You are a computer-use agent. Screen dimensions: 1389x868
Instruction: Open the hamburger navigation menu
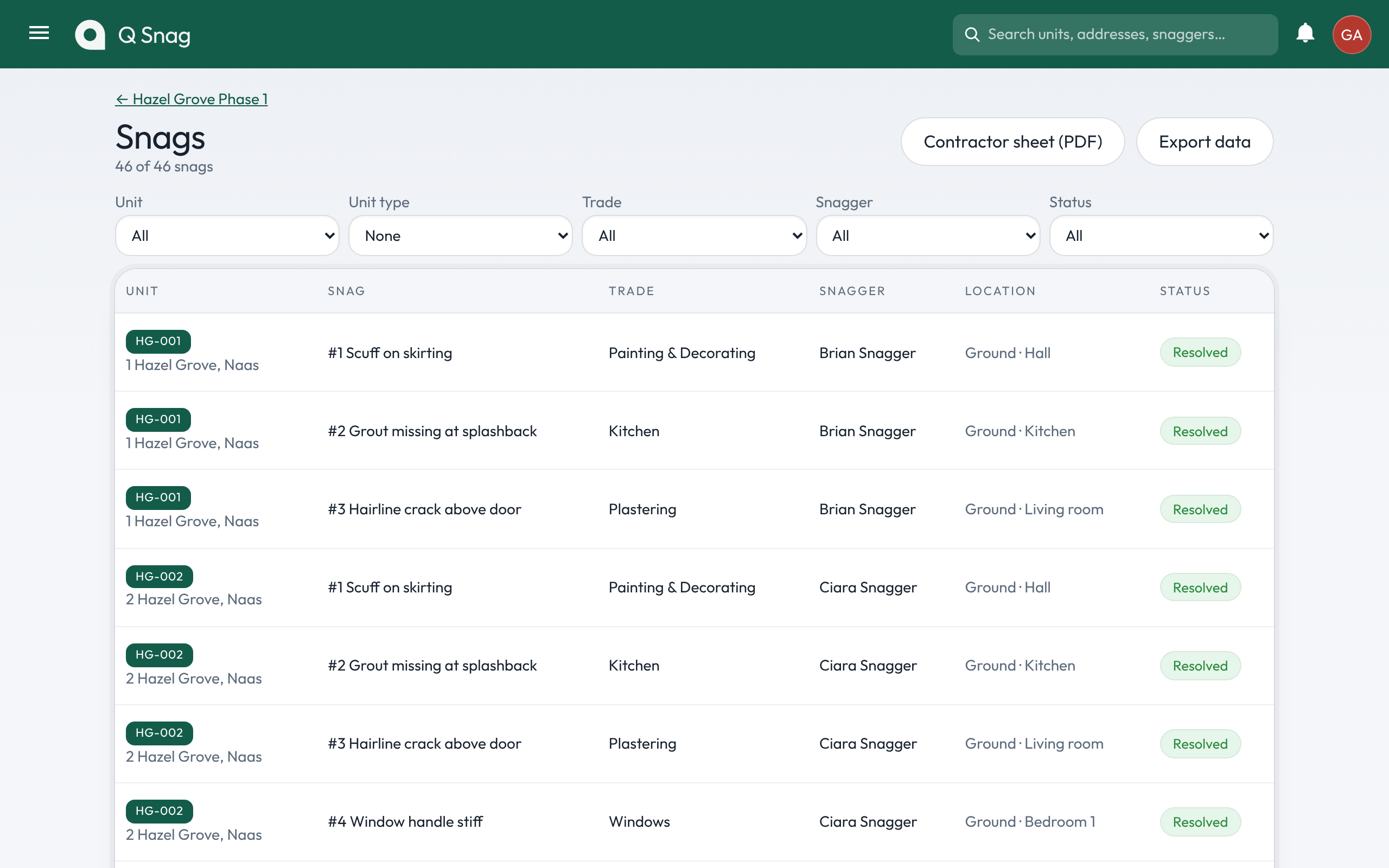[39, 33]
